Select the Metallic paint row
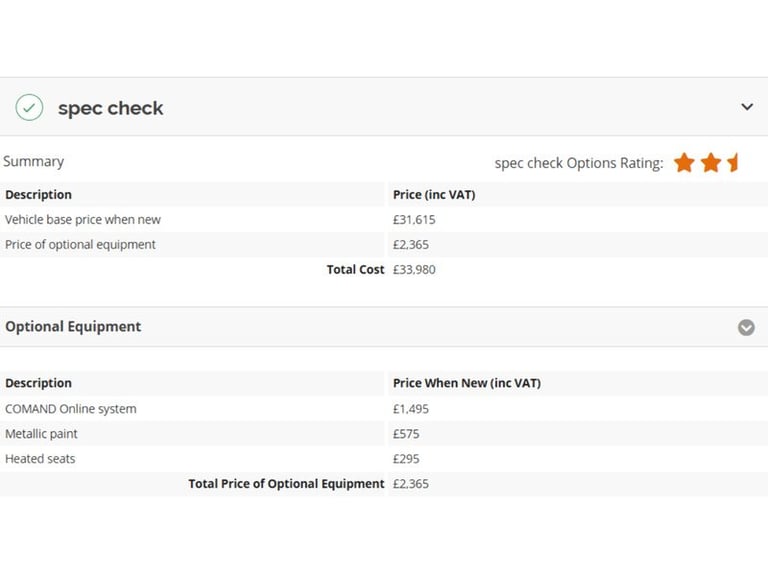The width and height of the screenshot is (768, 576). point(384,433)
